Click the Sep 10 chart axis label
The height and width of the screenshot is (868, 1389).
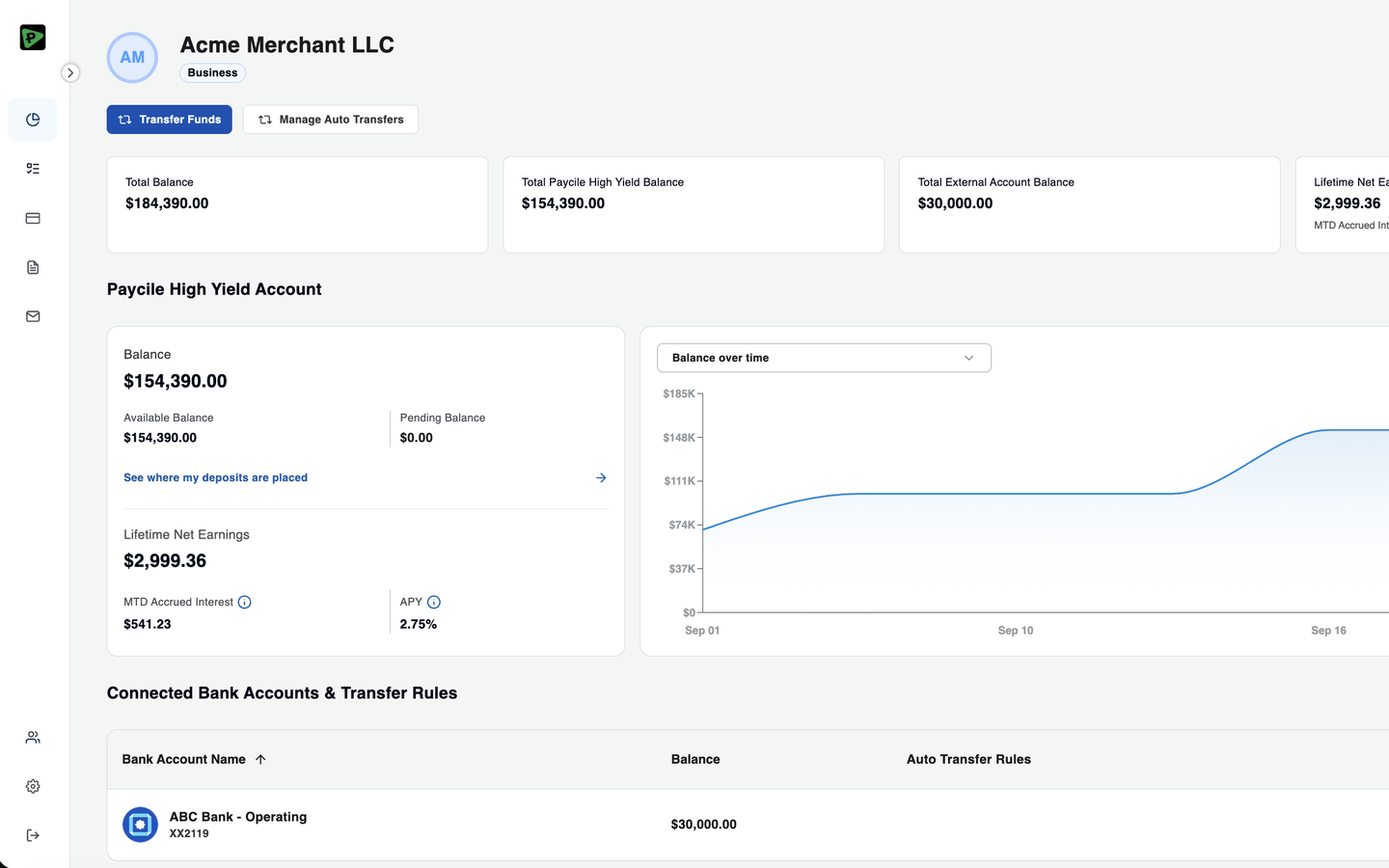tap(1016, 631)
